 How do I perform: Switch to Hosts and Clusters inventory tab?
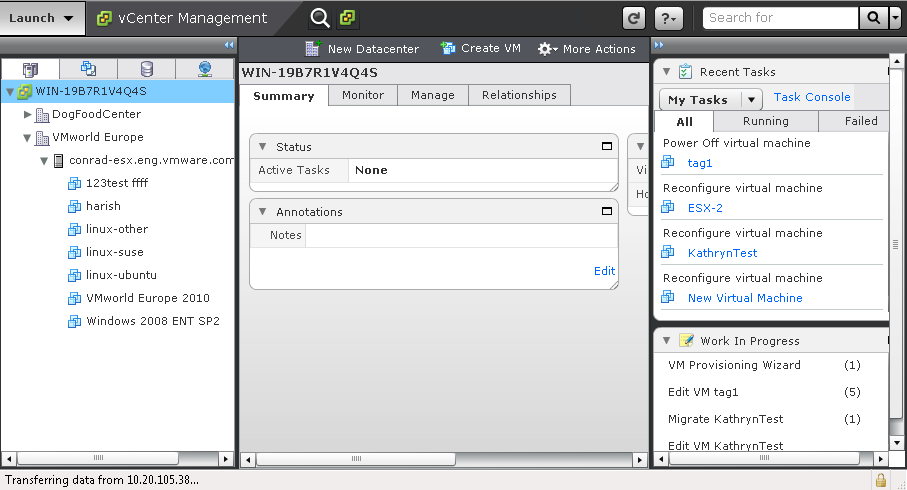tap(30, 69)
